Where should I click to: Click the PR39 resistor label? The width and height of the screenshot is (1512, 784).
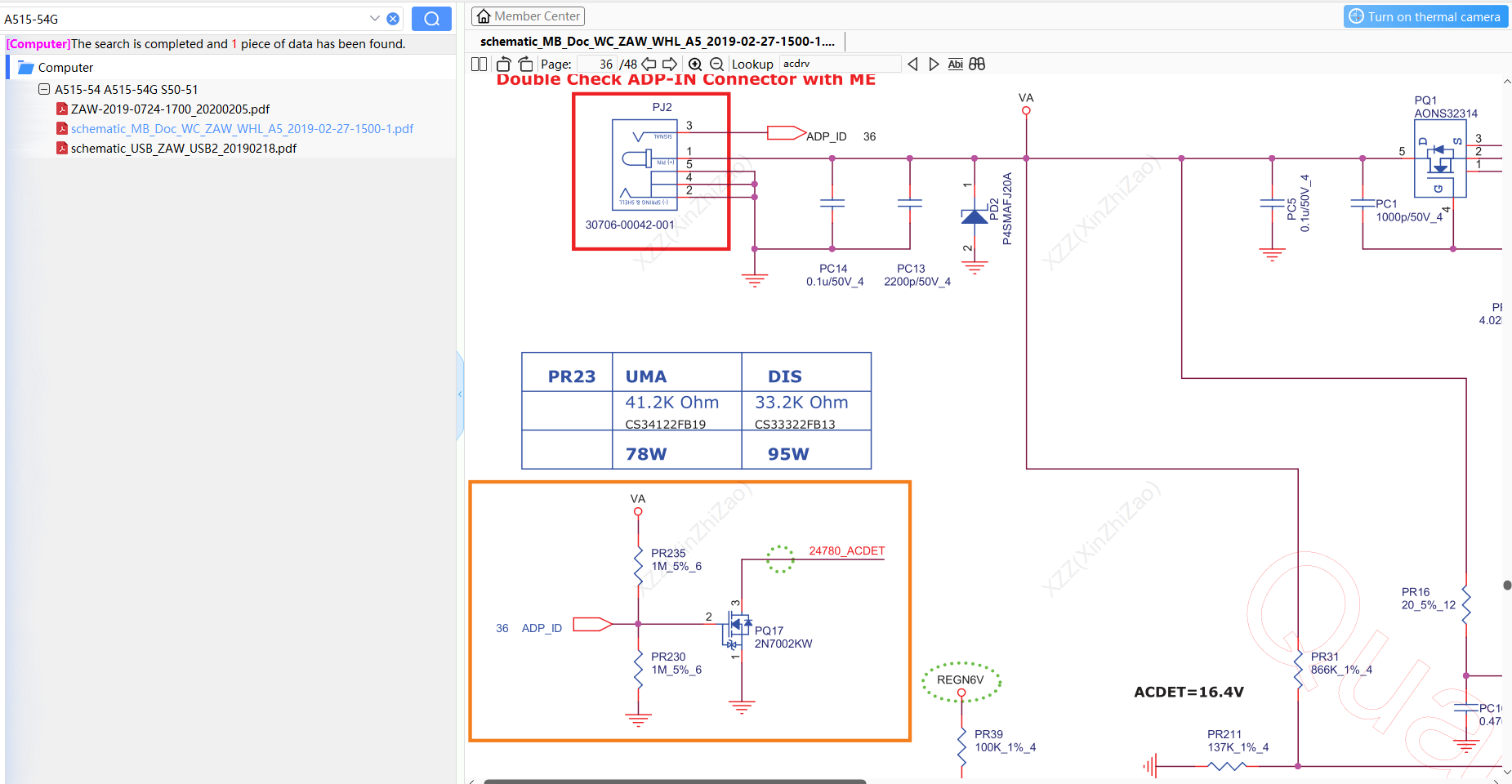coord(988,734)
